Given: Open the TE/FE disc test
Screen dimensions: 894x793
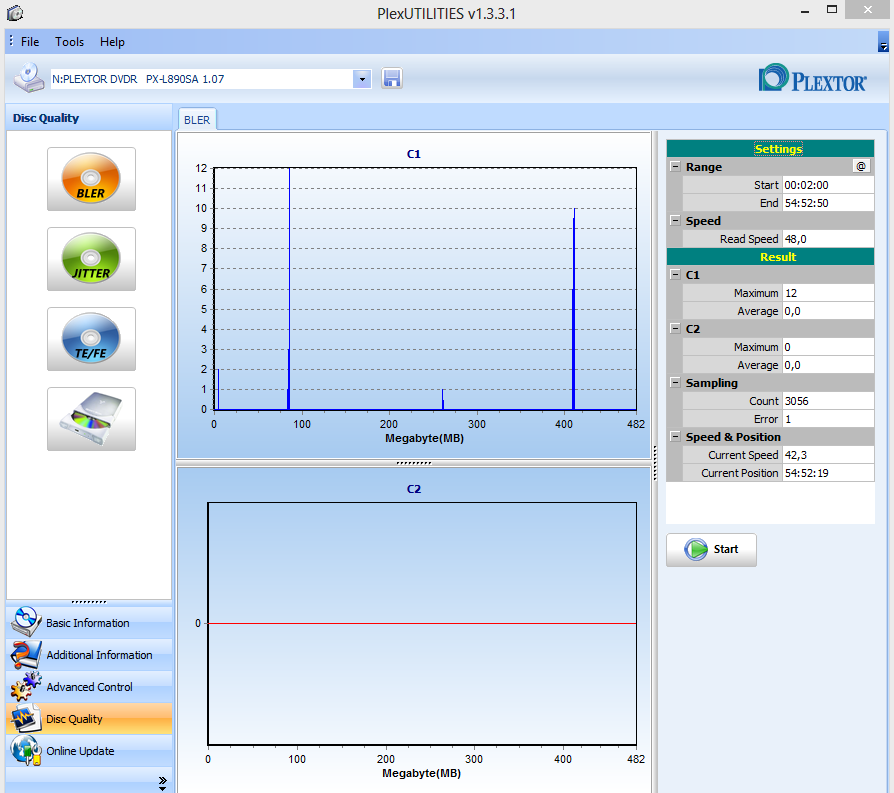Looking at the screenshot, I should point(91,339).
